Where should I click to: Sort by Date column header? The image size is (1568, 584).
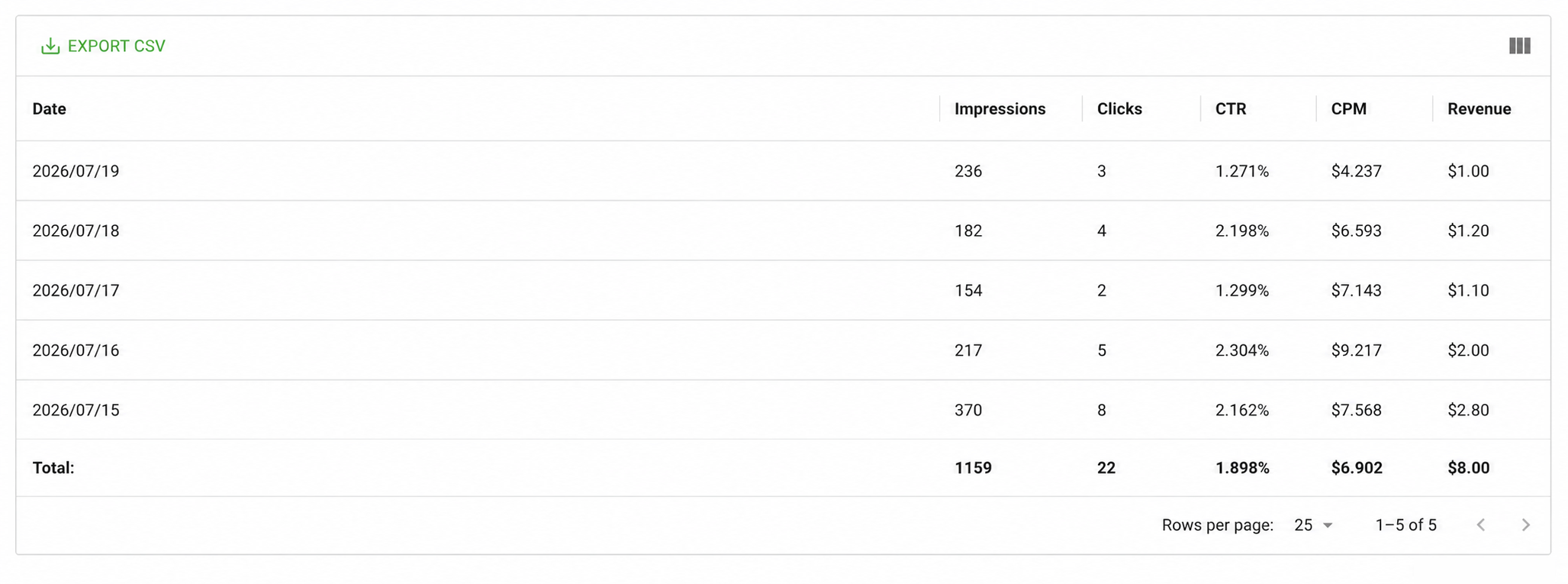pos(49,108)
